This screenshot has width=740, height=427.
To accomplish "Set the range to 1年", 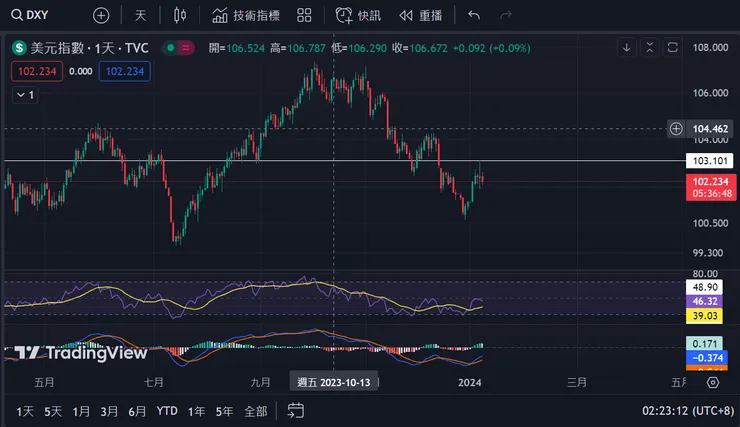I will pyautogui.click(x=196, y=411).
